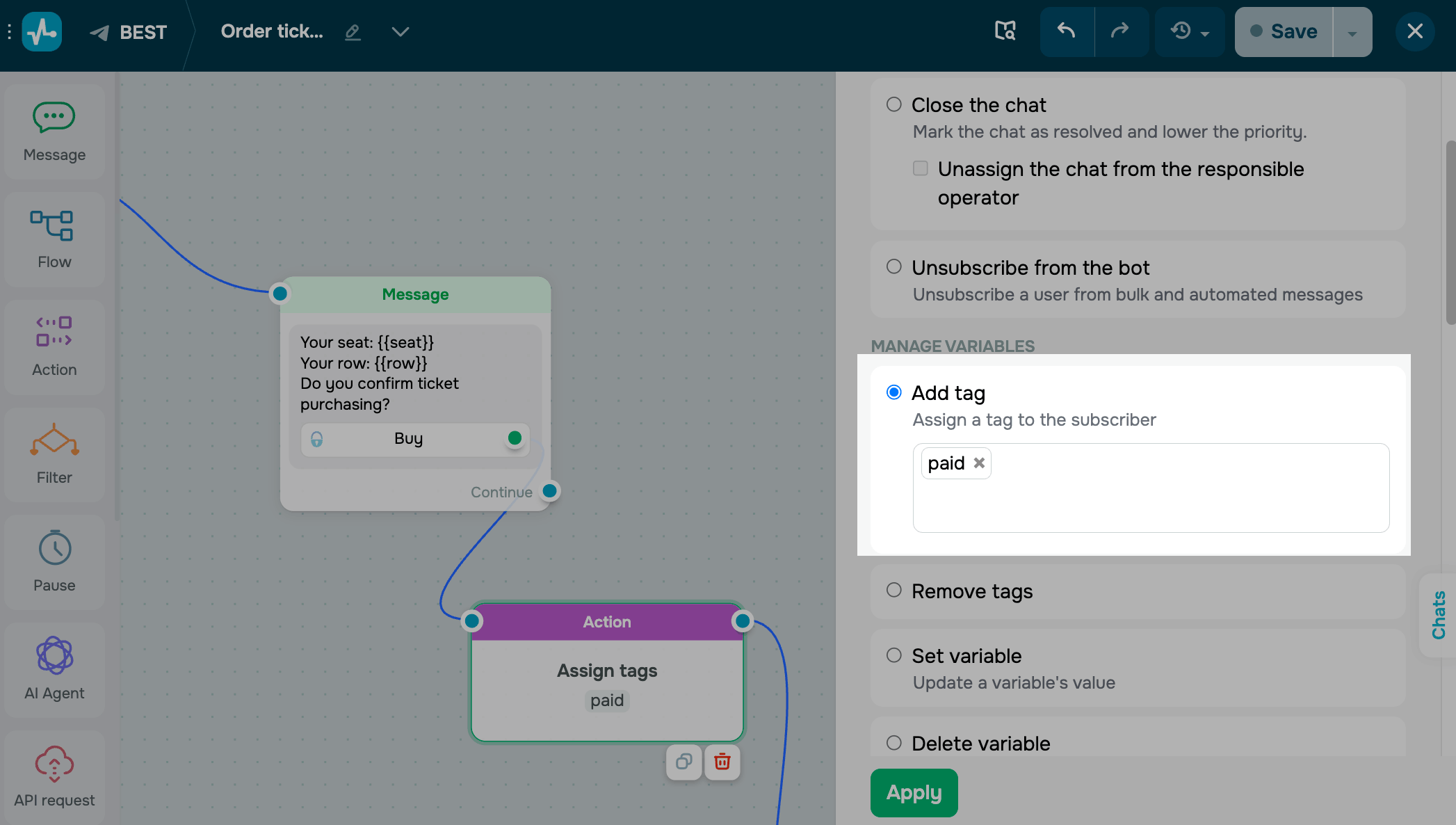Screen dimensions: 1456x825
Task: Add an AI Agent element
Action: [54, 671]
